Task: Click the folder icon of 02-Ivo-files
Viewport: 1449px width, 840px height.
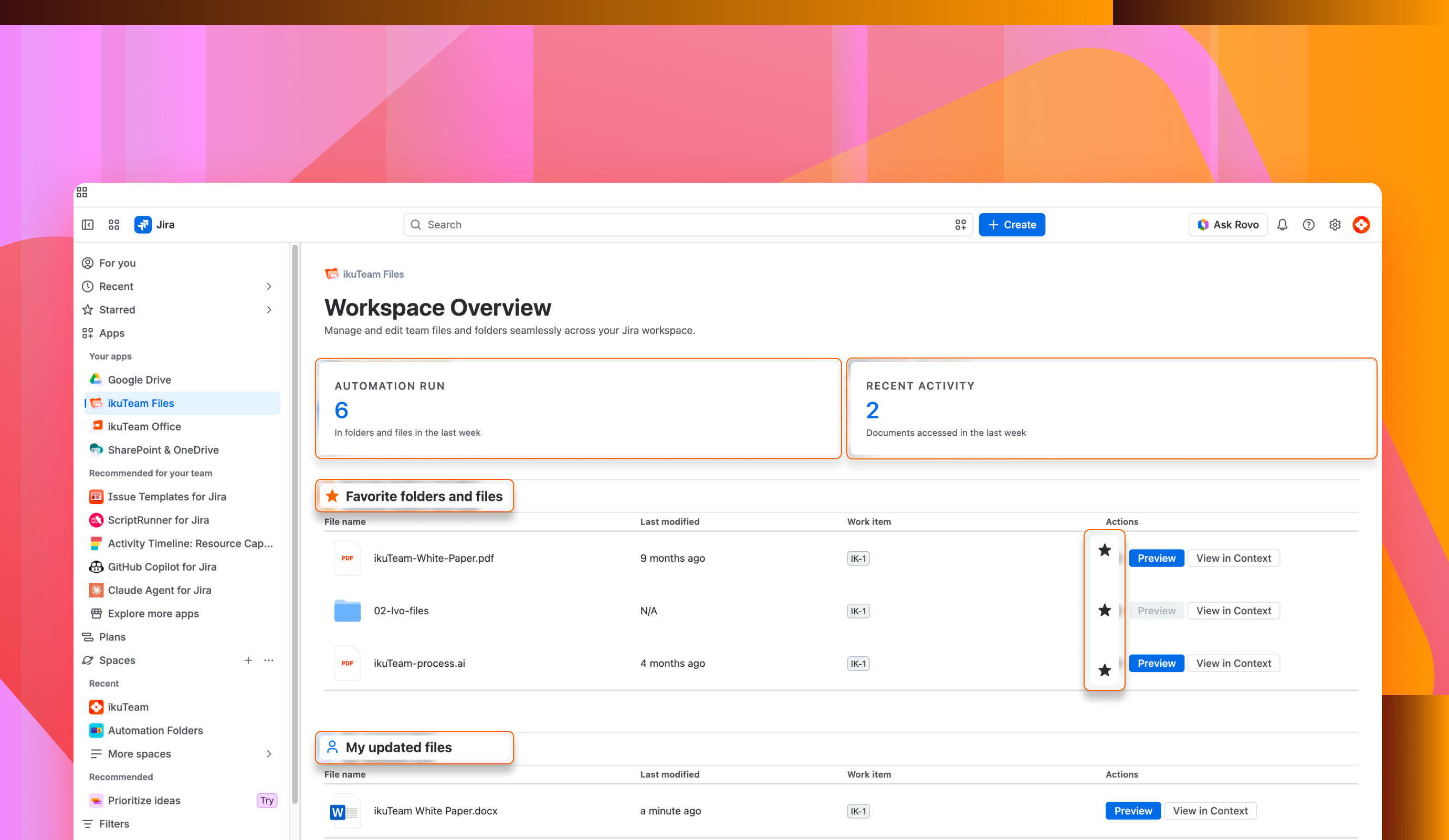Action: pos(348,611)
